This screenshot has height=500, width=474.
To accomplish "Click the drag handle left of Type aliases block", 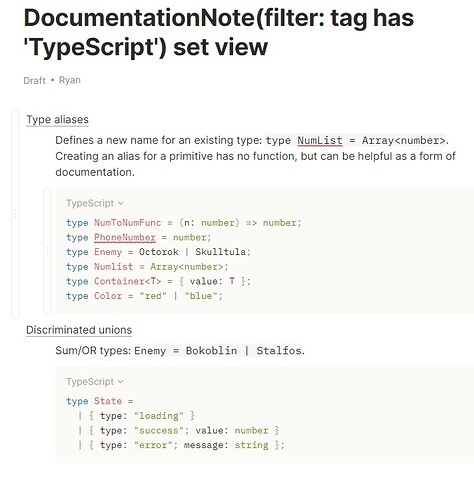I will [x=15, y=213].
